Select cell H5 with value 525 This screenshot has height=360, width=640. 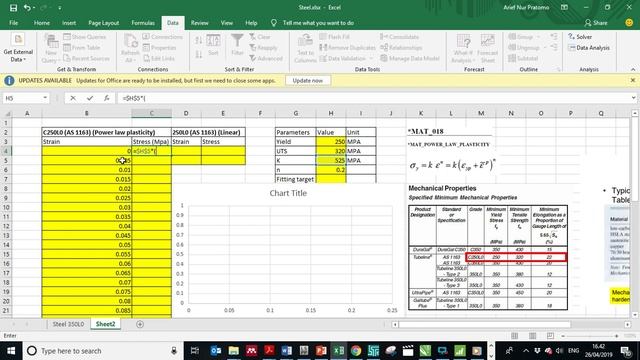click(331, 160)
